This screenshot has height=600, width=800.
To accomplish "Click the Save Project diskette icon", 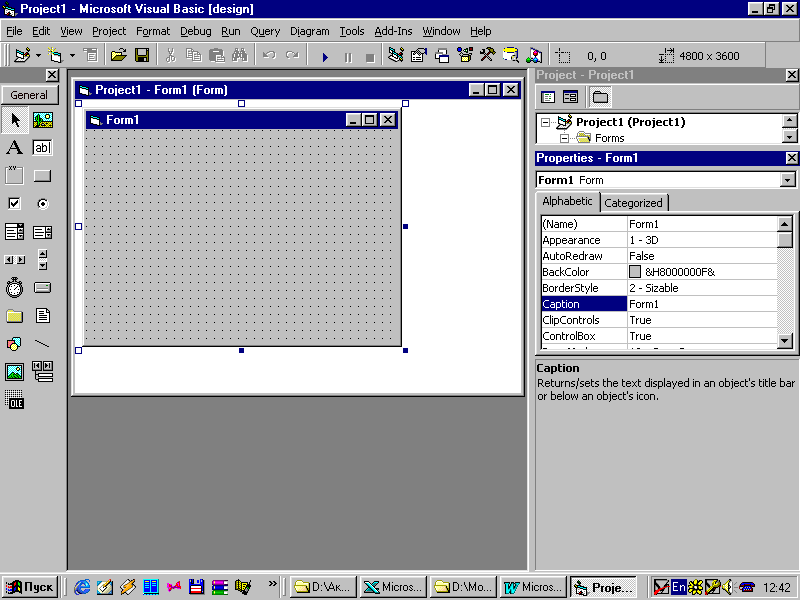I will (x=142, y=55).
